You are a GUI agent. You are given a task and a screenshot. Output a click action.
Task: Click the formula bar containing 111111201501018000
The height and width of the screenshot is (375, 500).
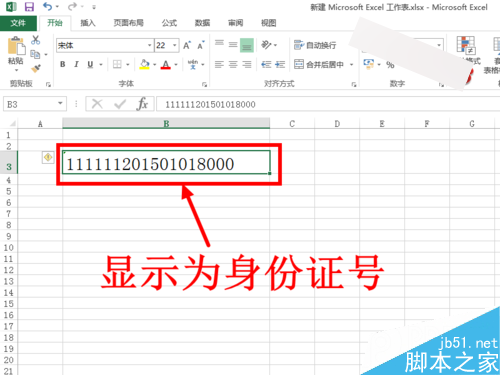328,104
